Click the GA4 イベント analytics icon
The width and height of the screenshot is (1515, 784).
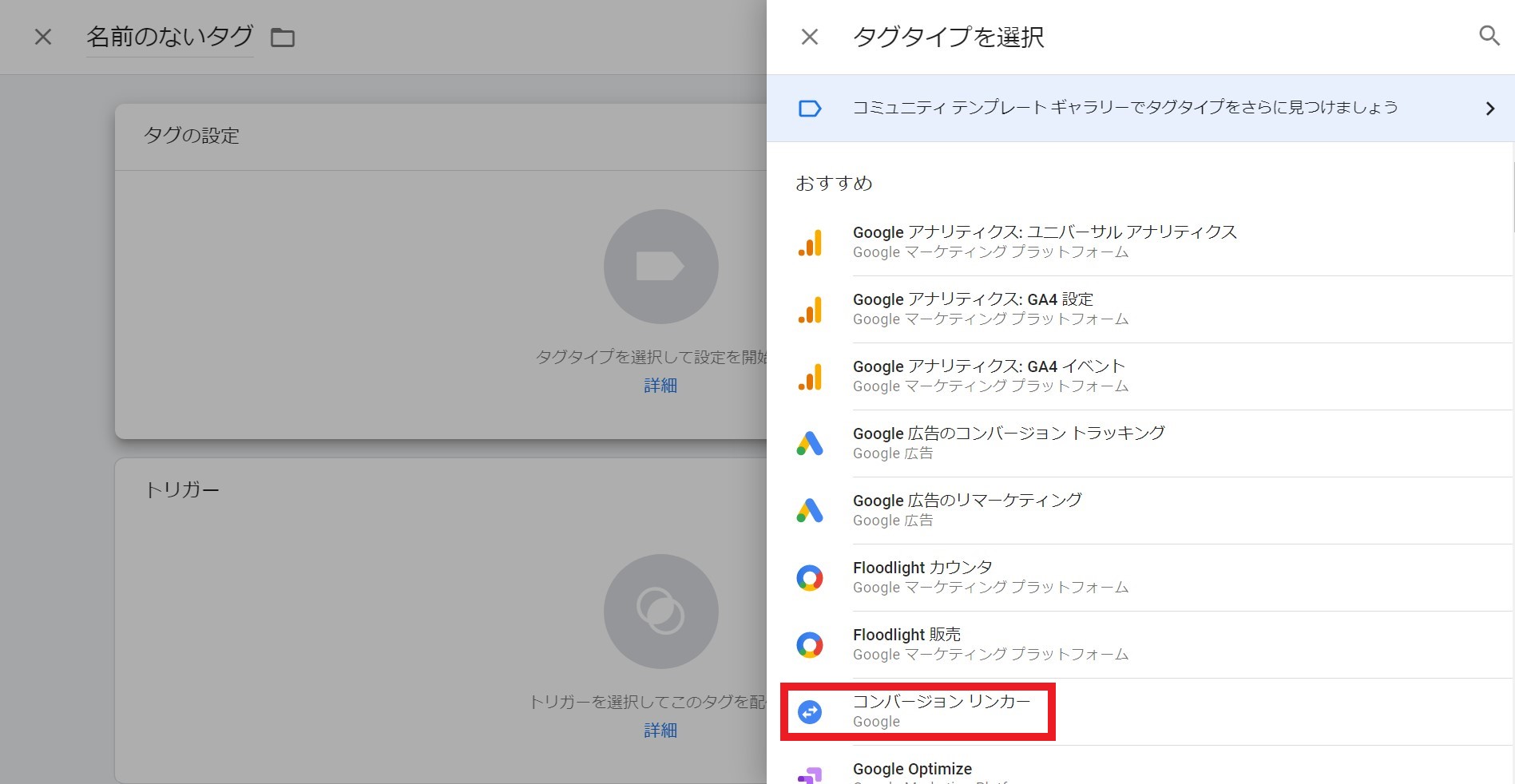click(810, 377)
